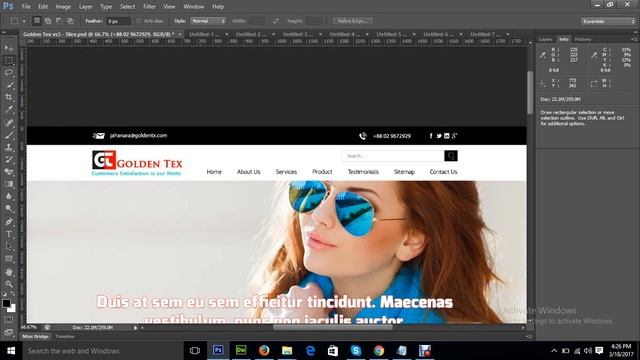Image resolution: width=640 pixels, height=360 pixels.
Task: Open Skype from the taskbar
Action: tap(356, 350)
